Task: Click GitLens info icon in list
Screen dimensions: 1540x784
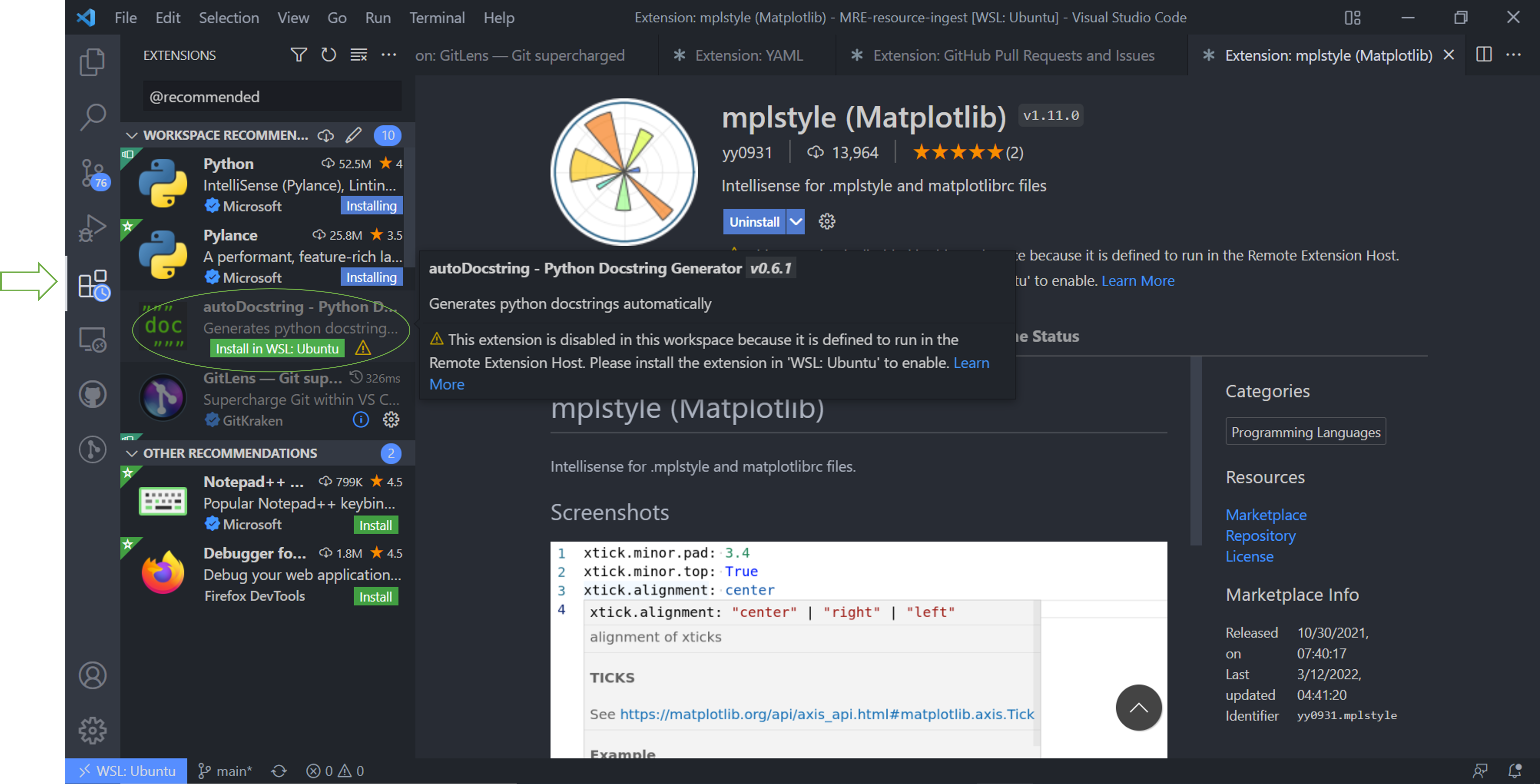Action: point(361,420)
